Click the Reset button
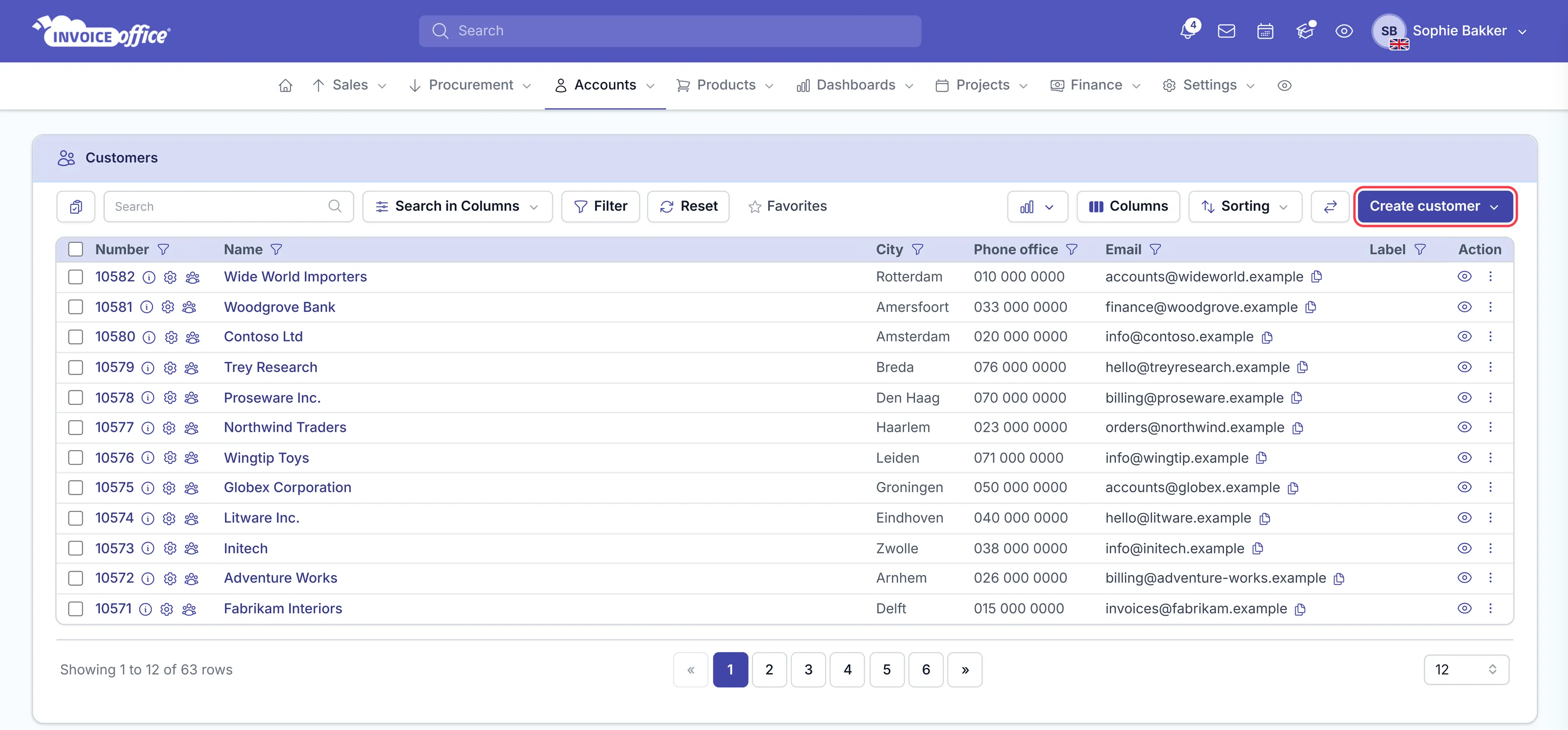 tap(688, 206)
